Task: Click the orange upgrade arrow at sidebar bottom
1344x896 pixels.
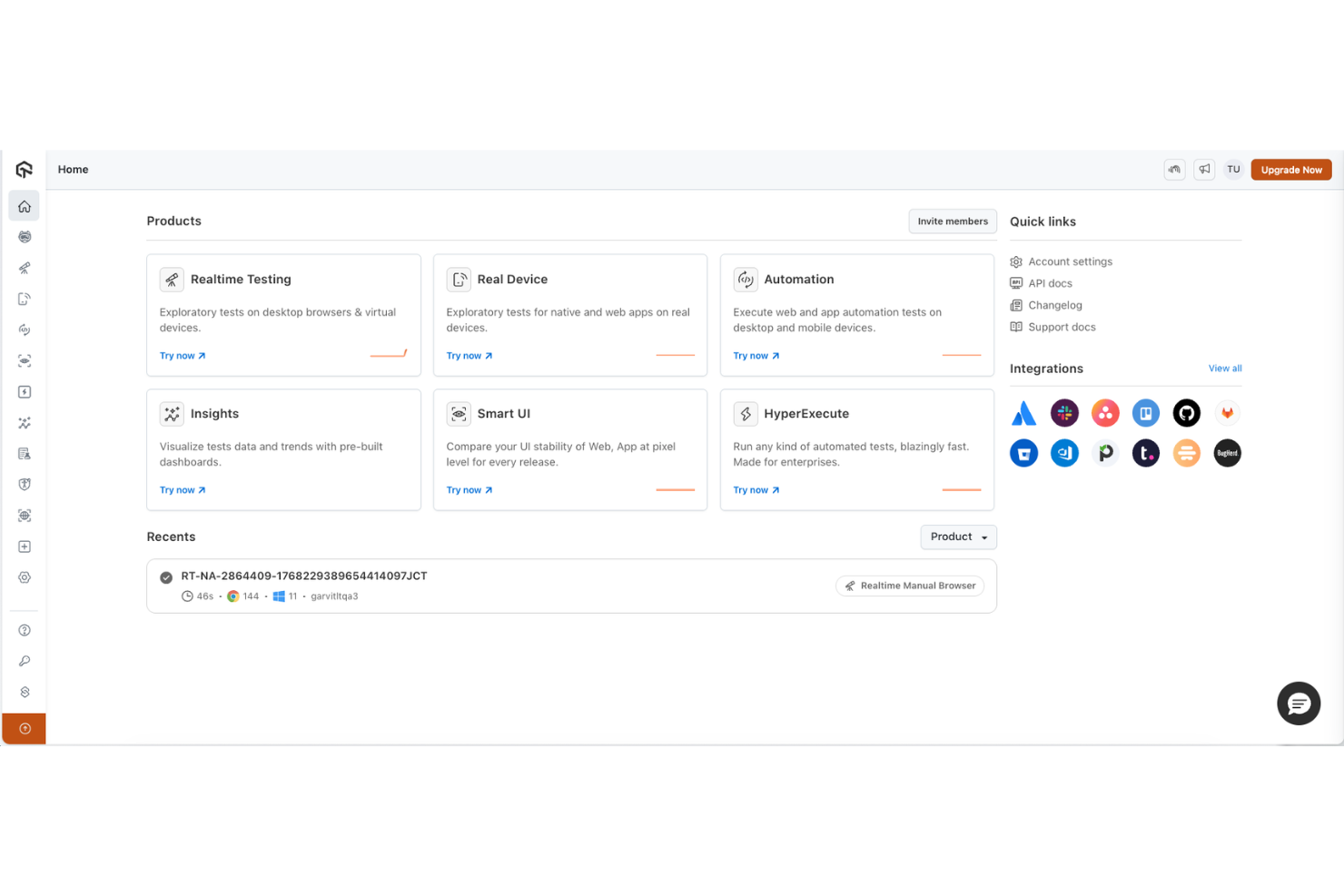Action: point(25,728)
